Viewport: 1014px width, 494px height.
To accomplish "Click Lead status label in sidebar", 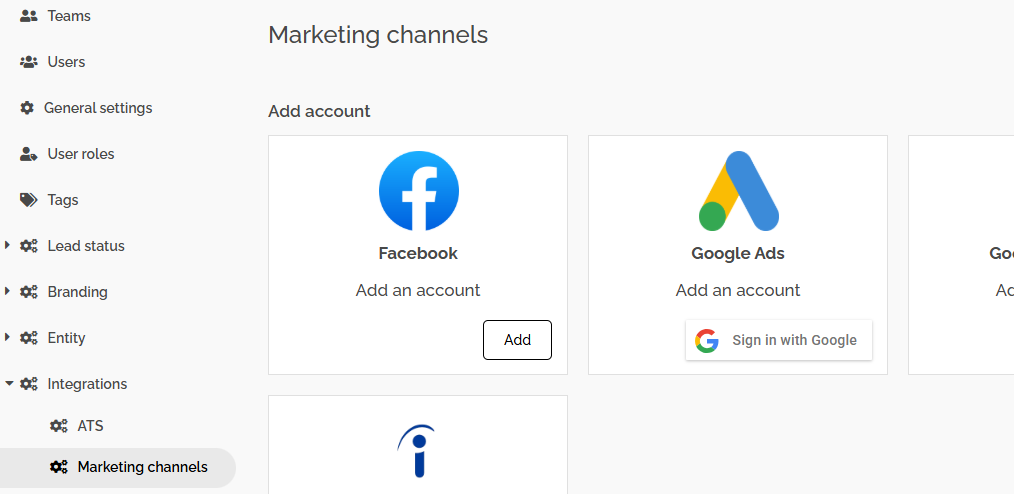I will click(86, 246).
